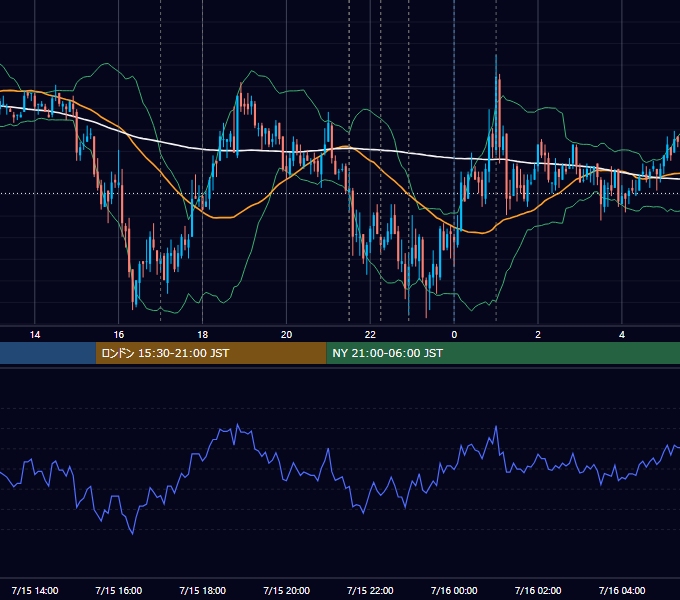Viewport: 680px width, 600px height.
Task: Click the 7/15 14:00 label on the lower axis
Action: point(35,590)
